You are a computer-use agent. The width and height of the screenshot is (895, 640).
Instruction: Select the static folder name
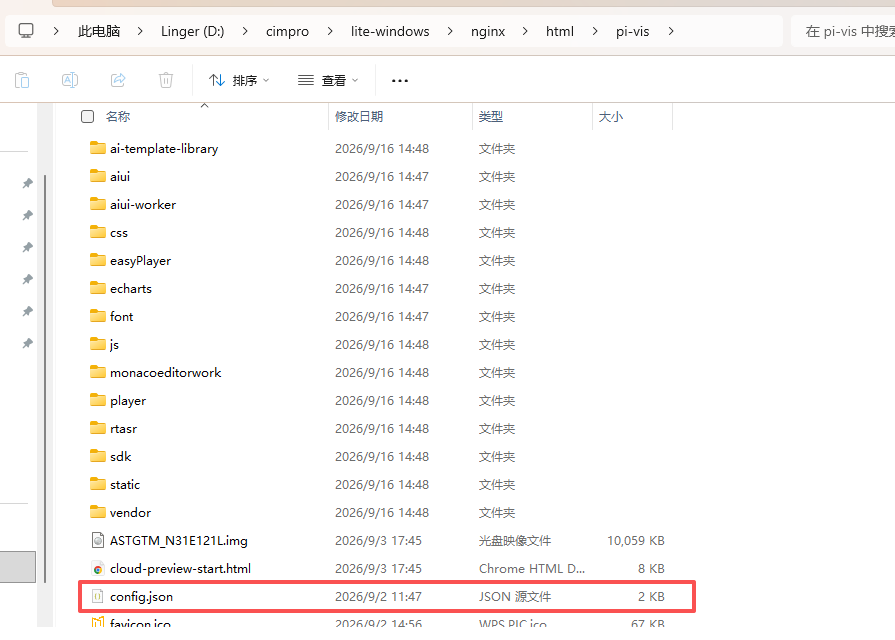click(124, 484)
